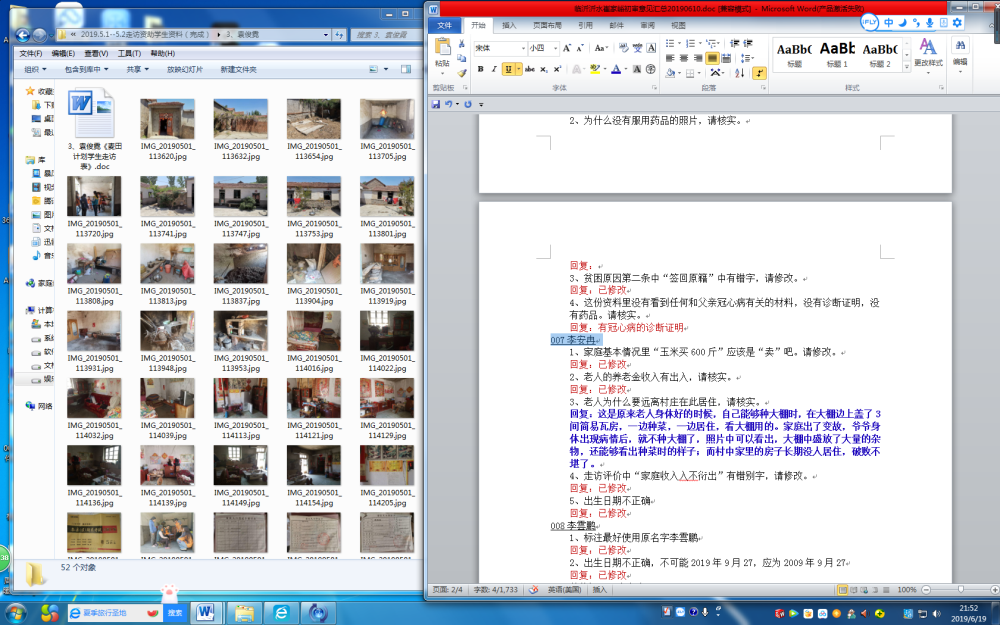Open the line spacing dropdown

747,58
